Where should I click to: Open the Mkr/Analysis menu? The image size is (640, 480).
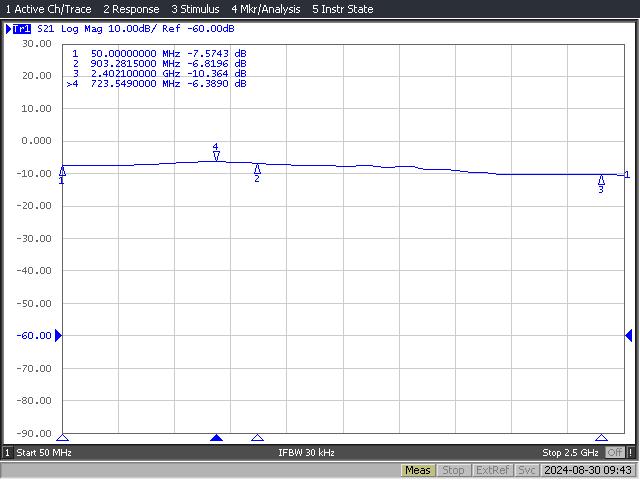click(266, 9)
